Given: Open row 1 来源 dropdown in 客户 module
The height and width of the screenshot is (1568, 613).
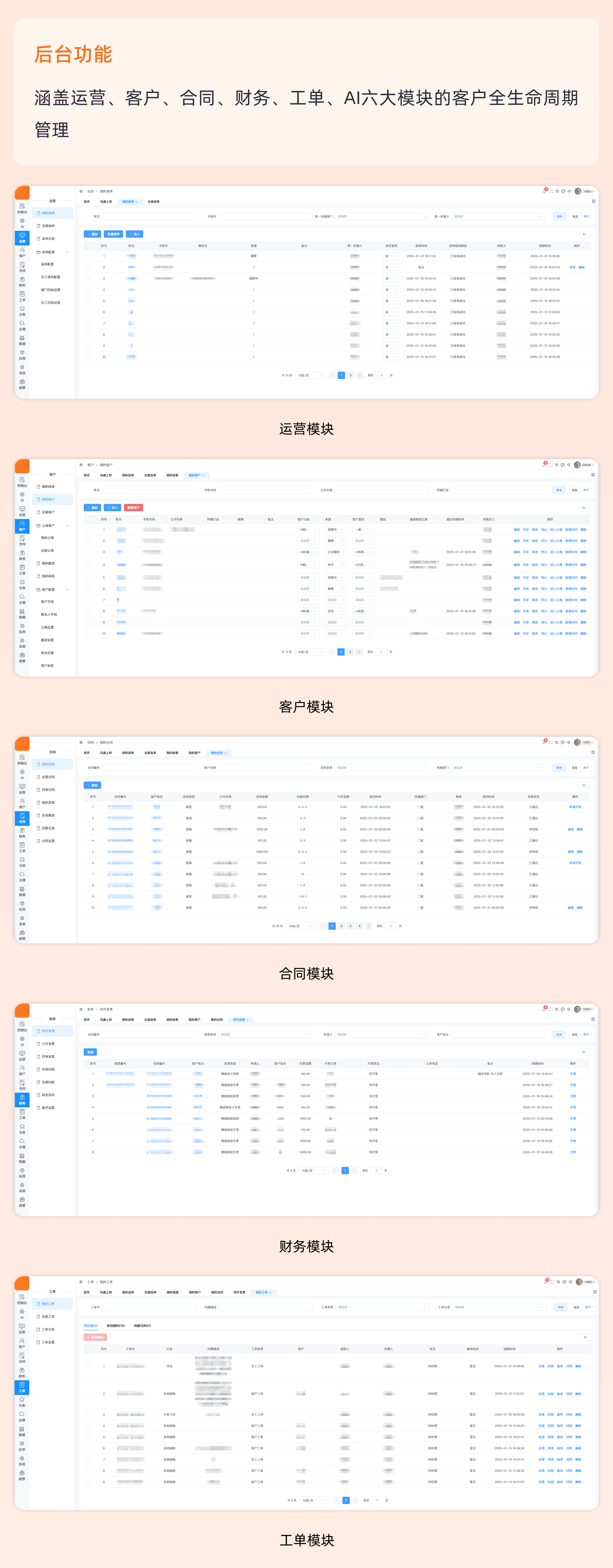Looking at the screenshot, I should [336, 530].
